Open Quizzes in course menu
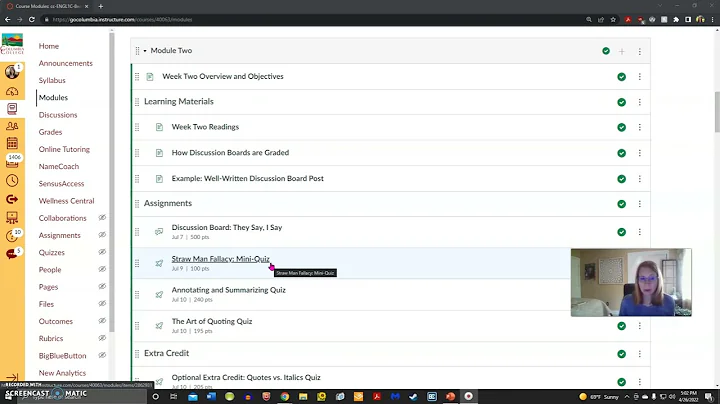The height and width of the screenshot is (404, 720). coord(51,252)
